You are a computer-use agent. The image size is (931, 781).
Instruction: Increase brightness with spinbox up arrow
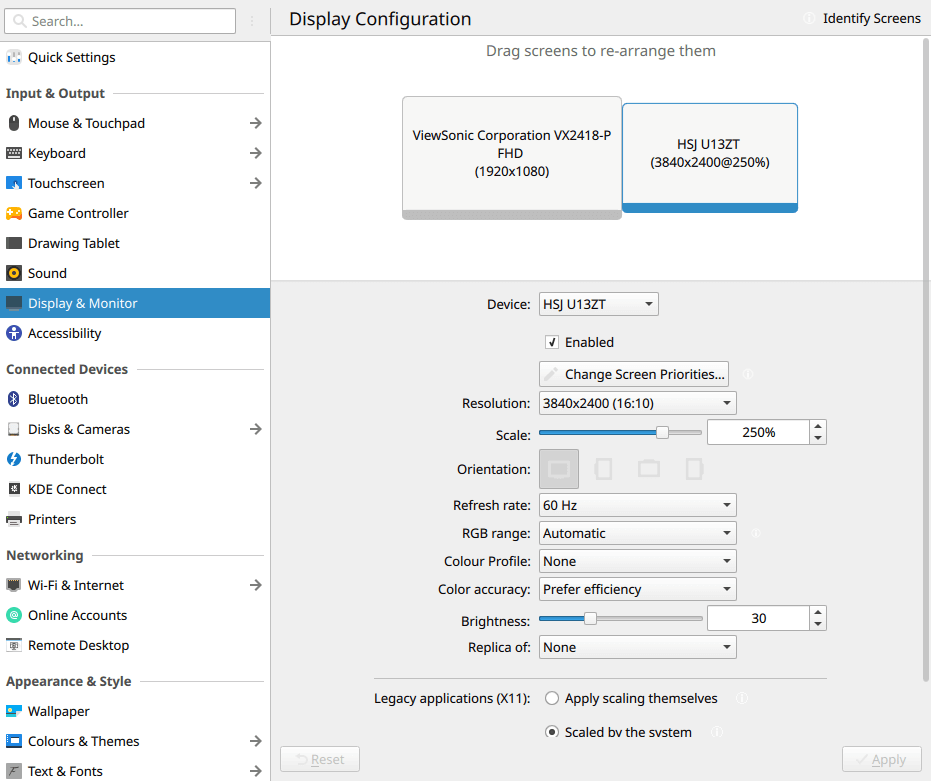[818, 612]
